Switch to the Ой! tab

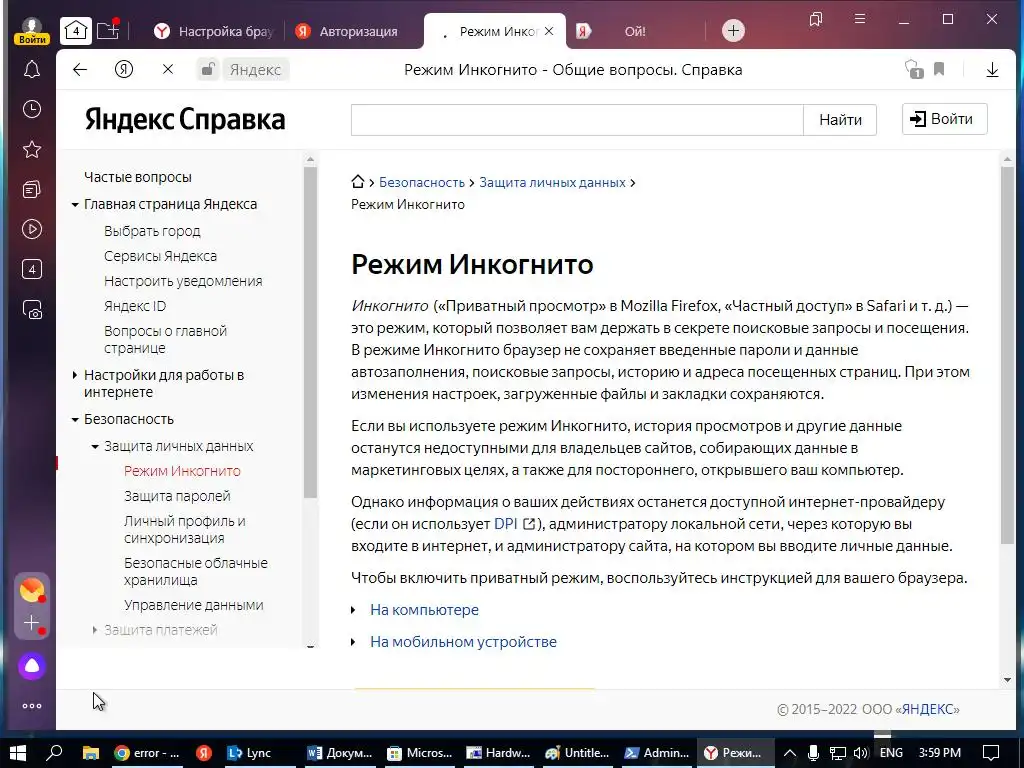(633, 31)
